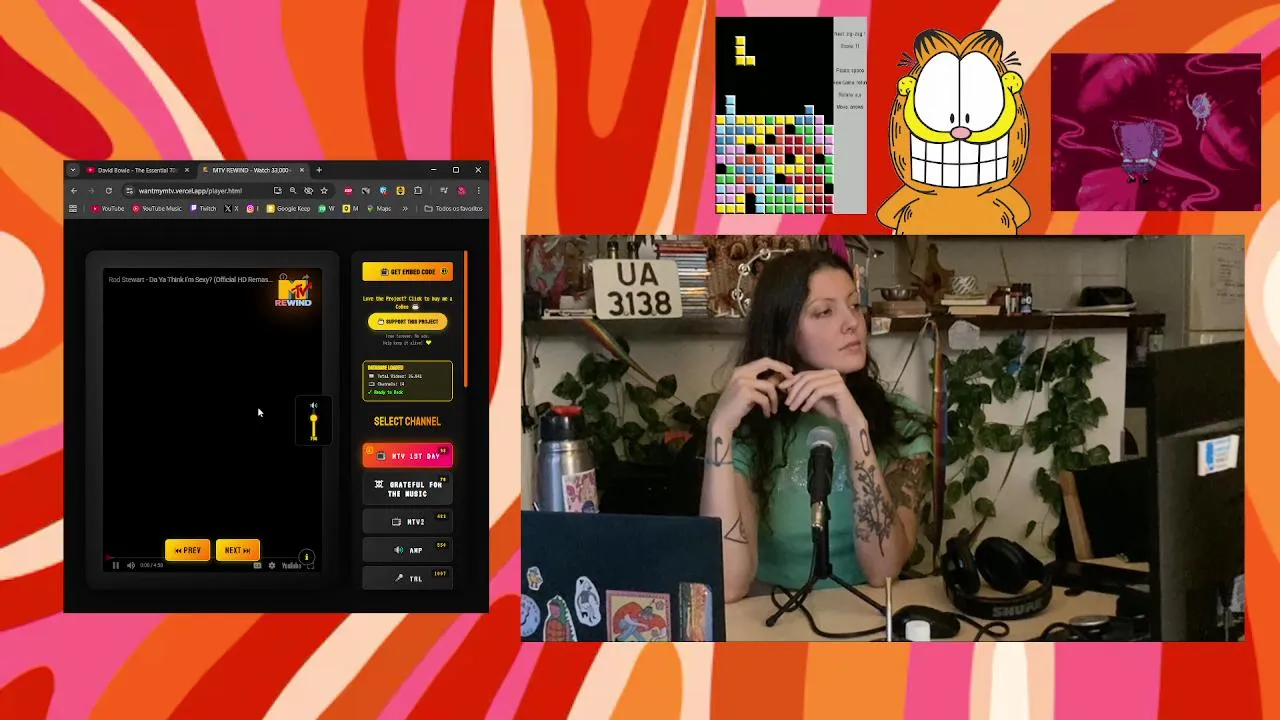Open the media controls toolbar icon
The image size is (1280, 720).
coord(444,191)
